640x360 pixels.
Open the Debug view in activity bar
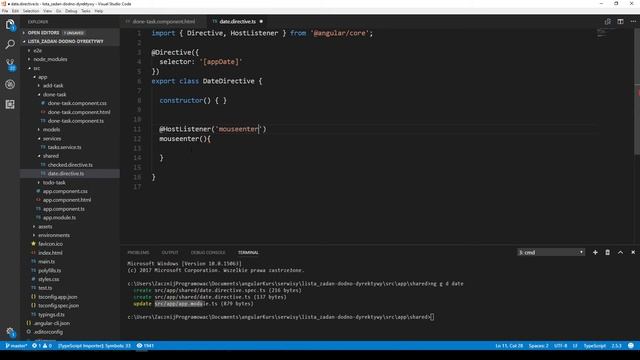pyautogui.click(x=10, y=84)
